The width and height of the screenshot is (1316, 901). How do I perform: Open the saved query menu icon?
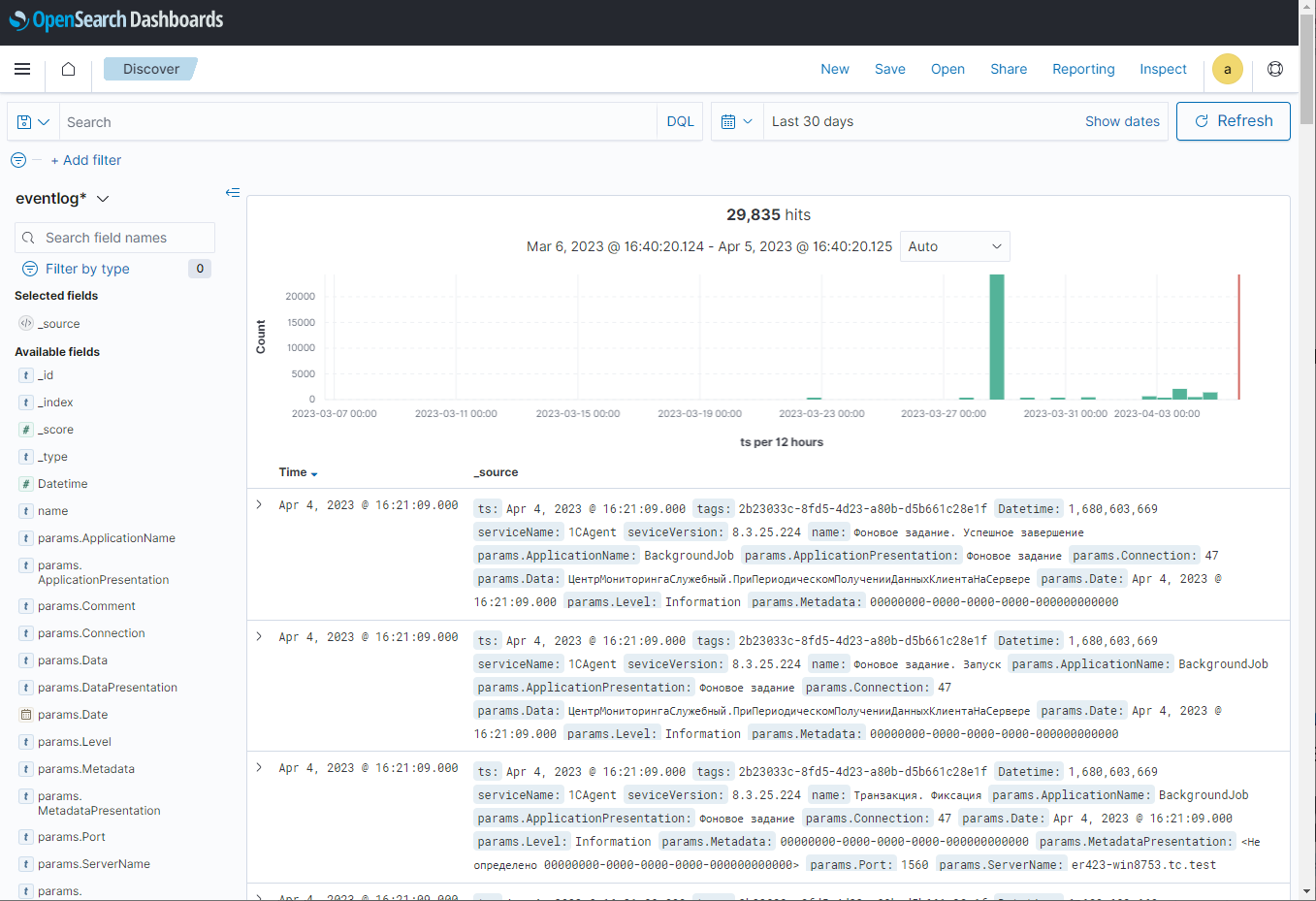(x=33, y=122)
